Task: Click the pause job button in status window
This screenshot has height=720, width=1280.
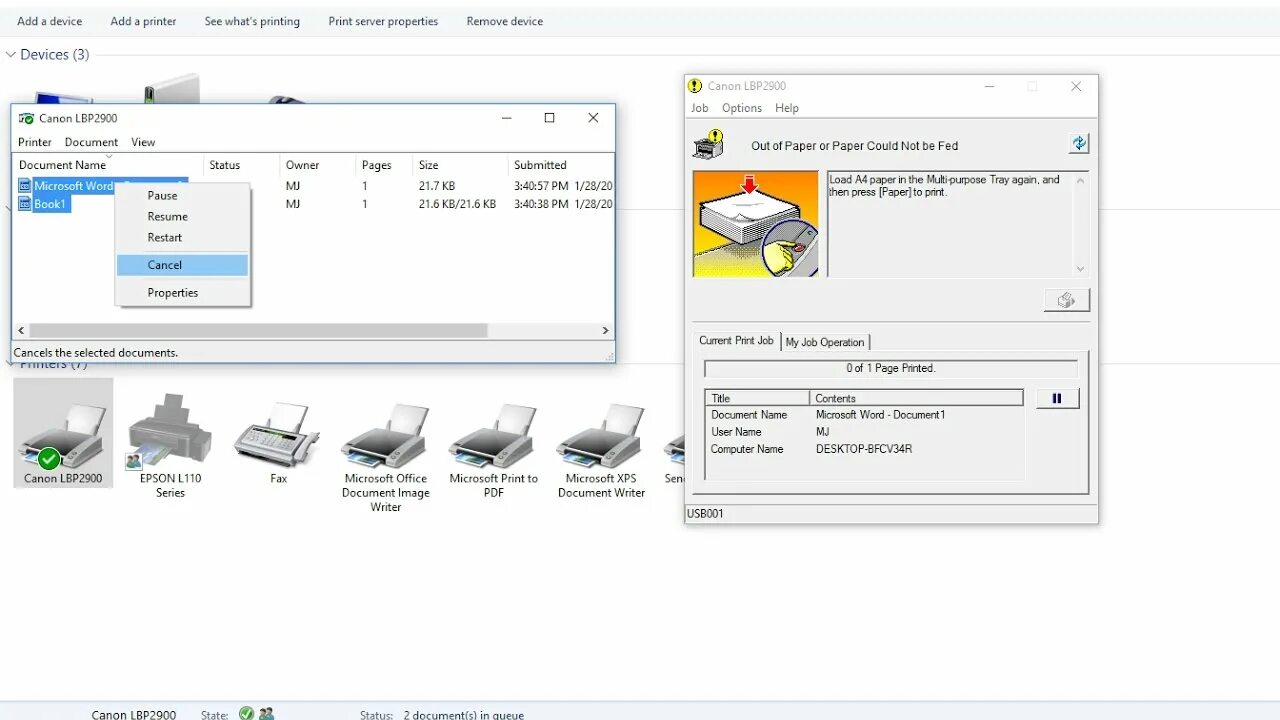Action: [1057, 398]
